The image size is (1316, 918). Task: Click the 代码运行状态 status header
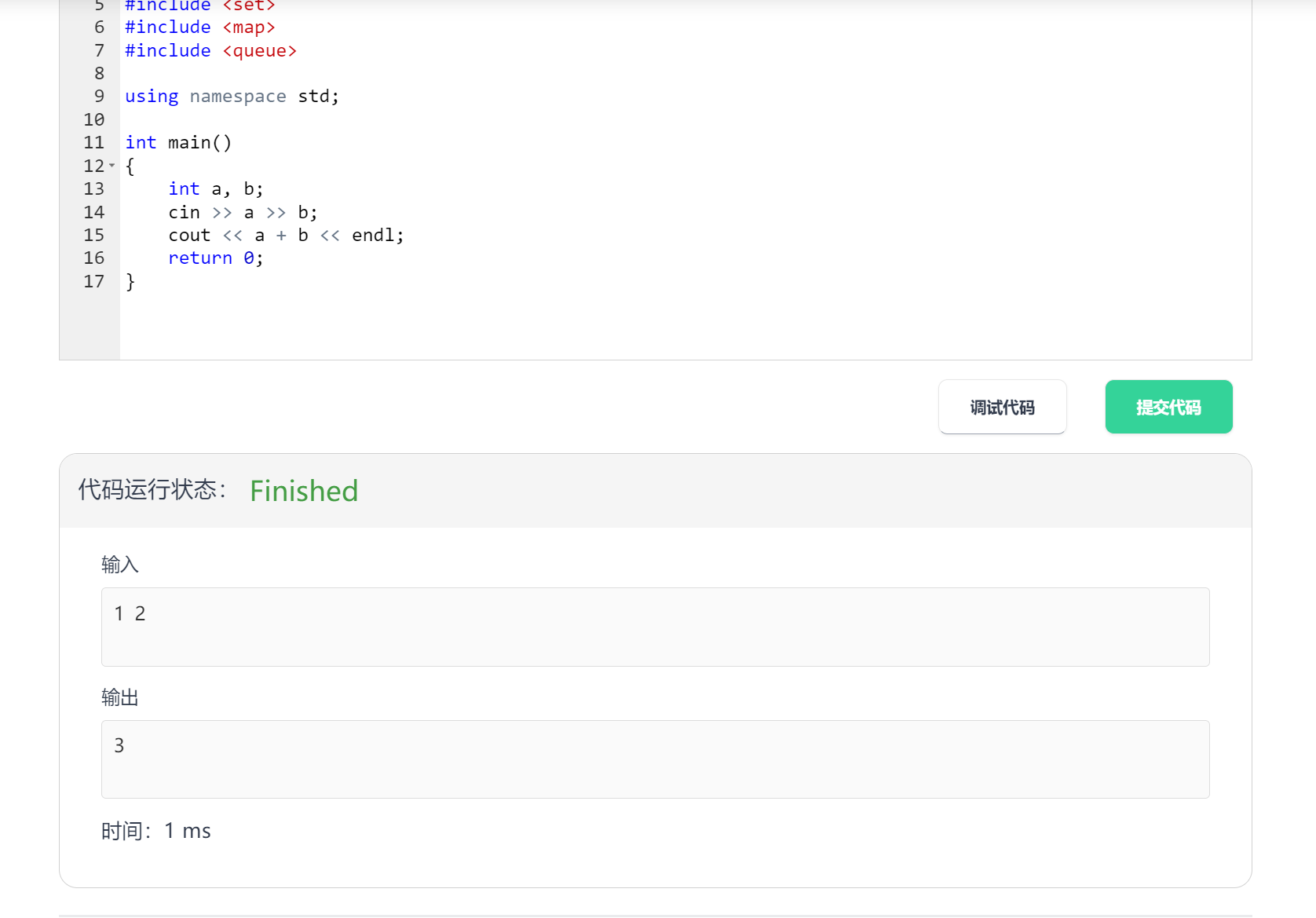152,490
